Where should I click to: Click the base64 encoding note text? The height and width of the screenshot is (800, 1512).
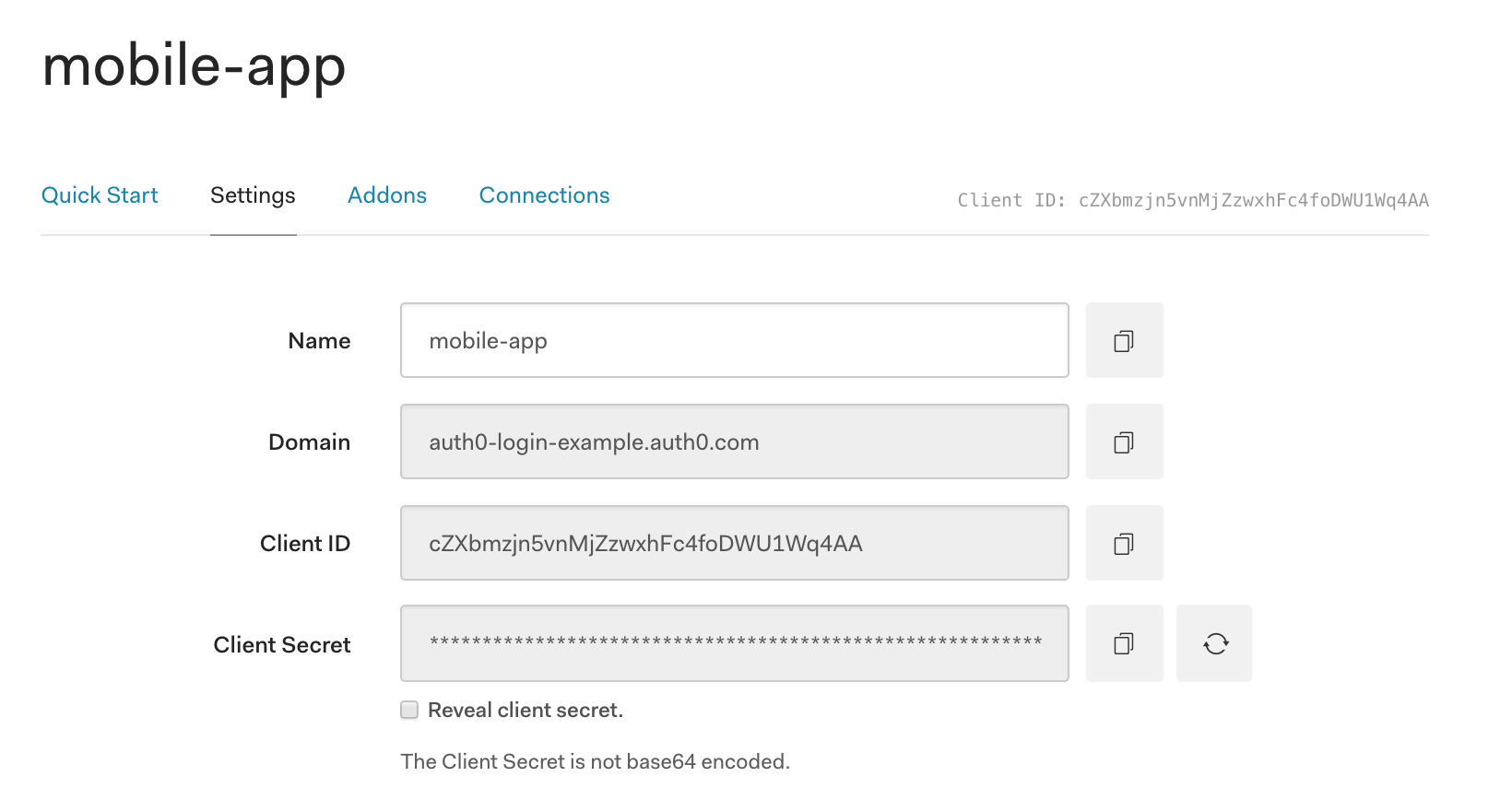tap(595, 761)
